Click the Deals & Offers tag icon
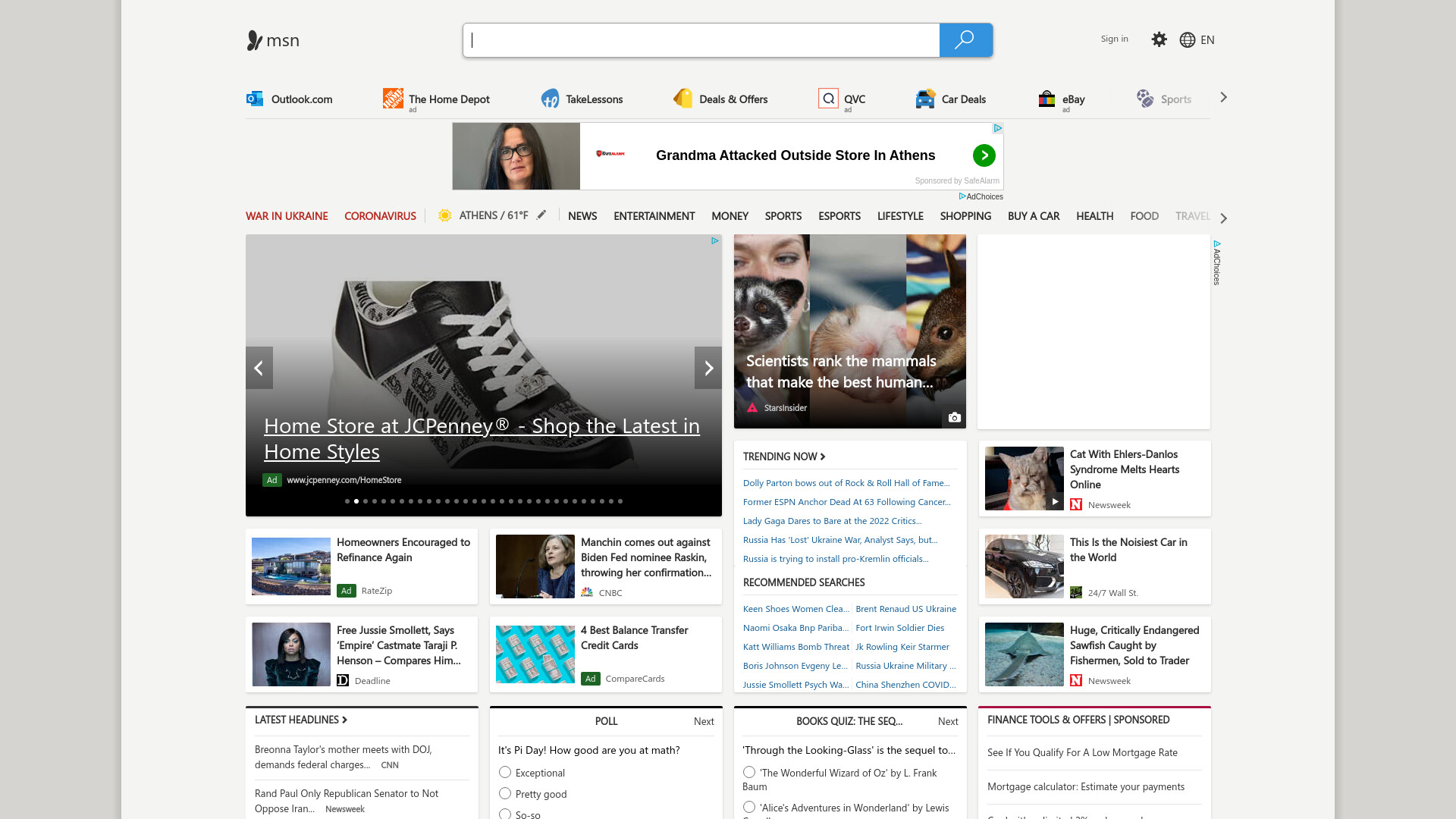 (x=683, y=99)
